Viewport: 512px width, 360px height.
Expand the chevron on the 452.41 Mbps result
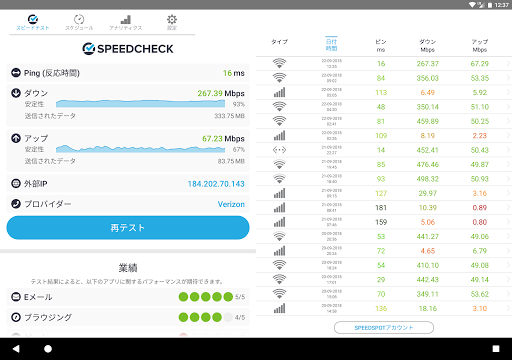[508, 150]
